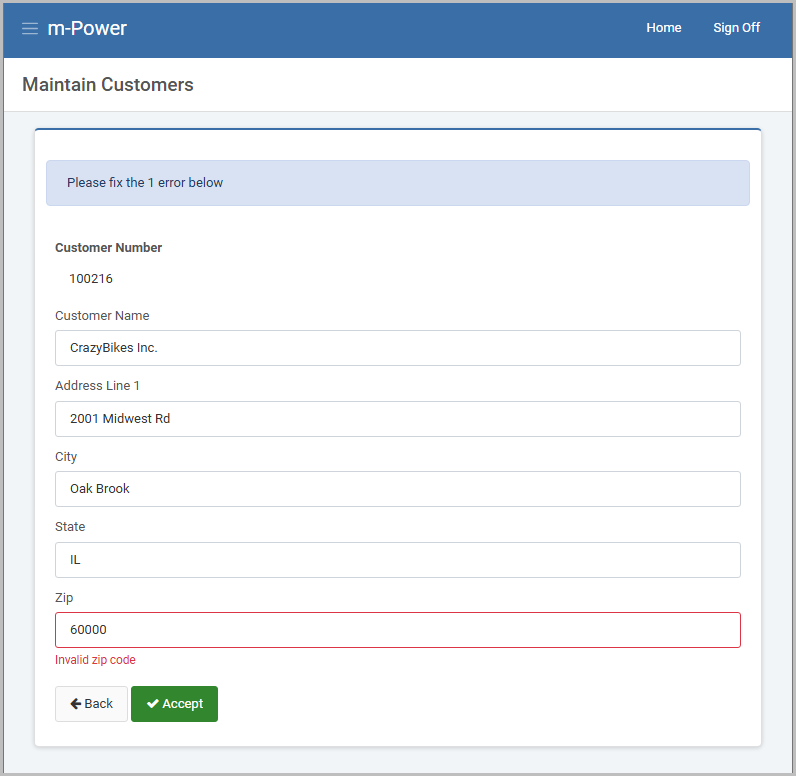Click the City field label
Image resolution: width=796 pixels, height=776 pixels.
pos(66,457)
